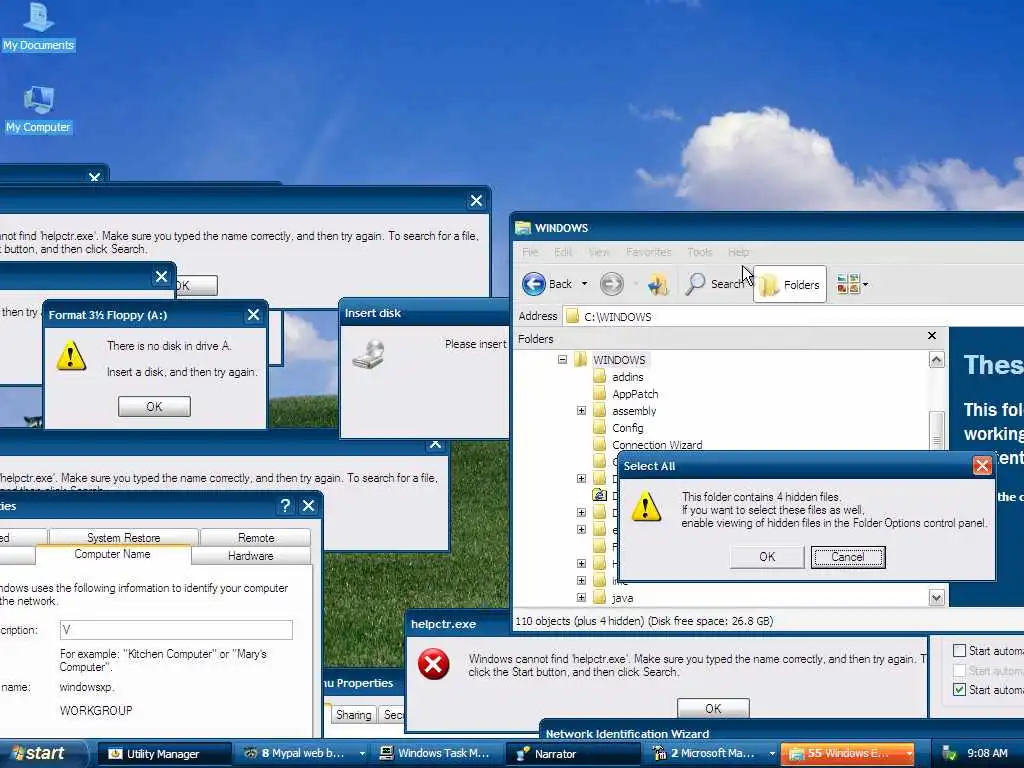Open the Views icon in explorer toolbar
The width and height of the screenshot is (1024, 768).
(x=848, y=284)
